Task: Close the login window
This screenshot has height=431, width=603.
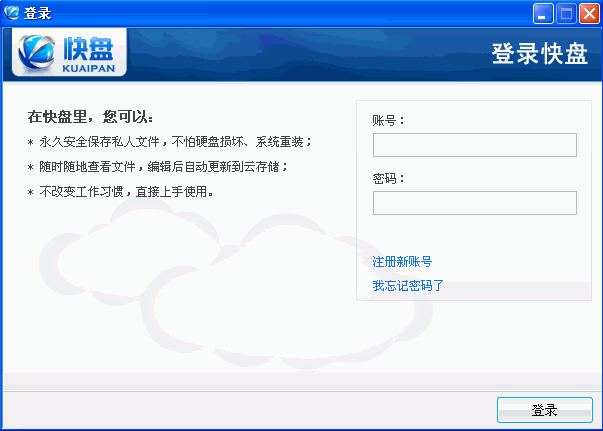Action: (589, 13)
